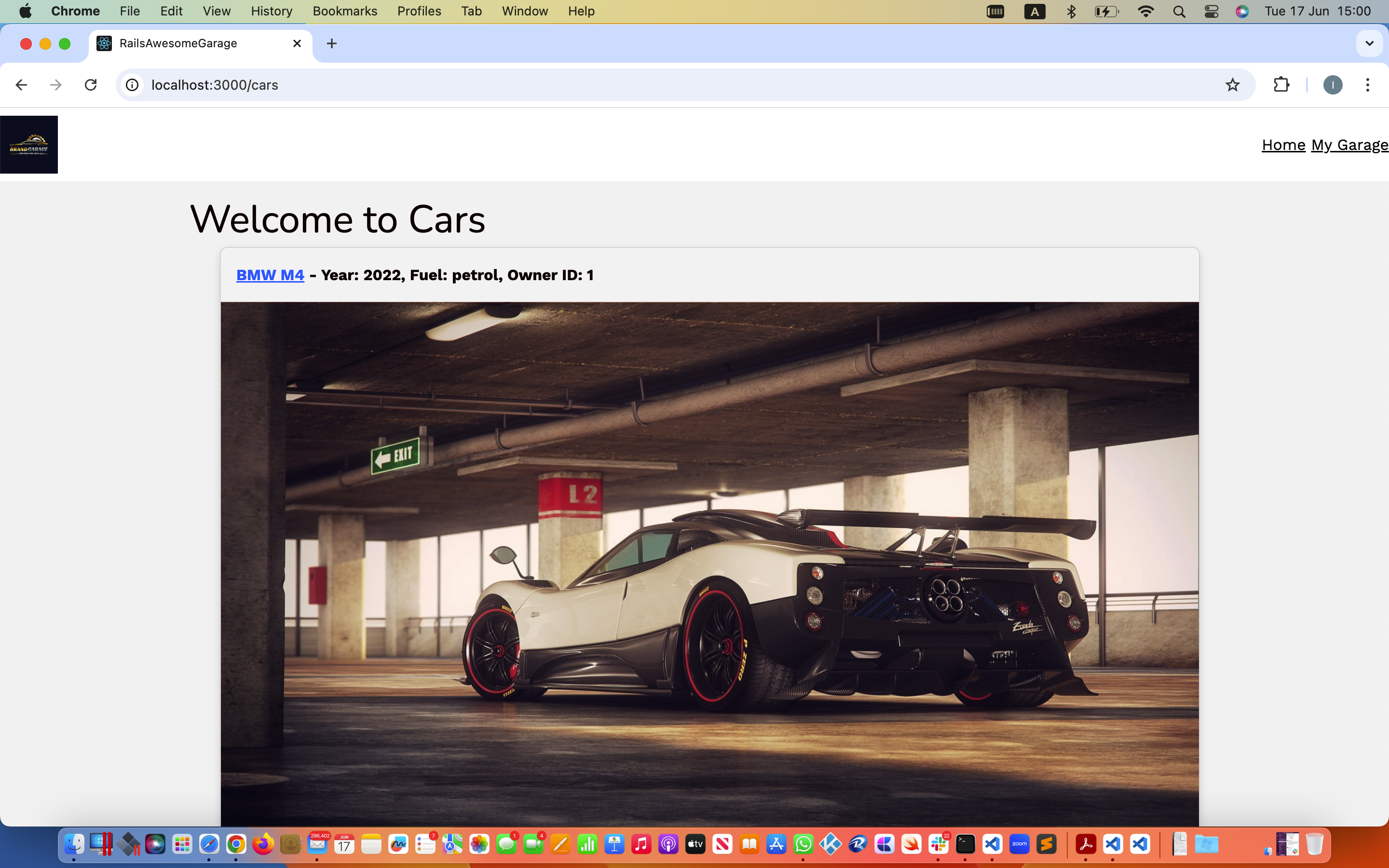Viewport: 1389px width, 868px height.
Task: Open FaceTime from the dock
Action: pyautogui.click(x=533, y=844)
